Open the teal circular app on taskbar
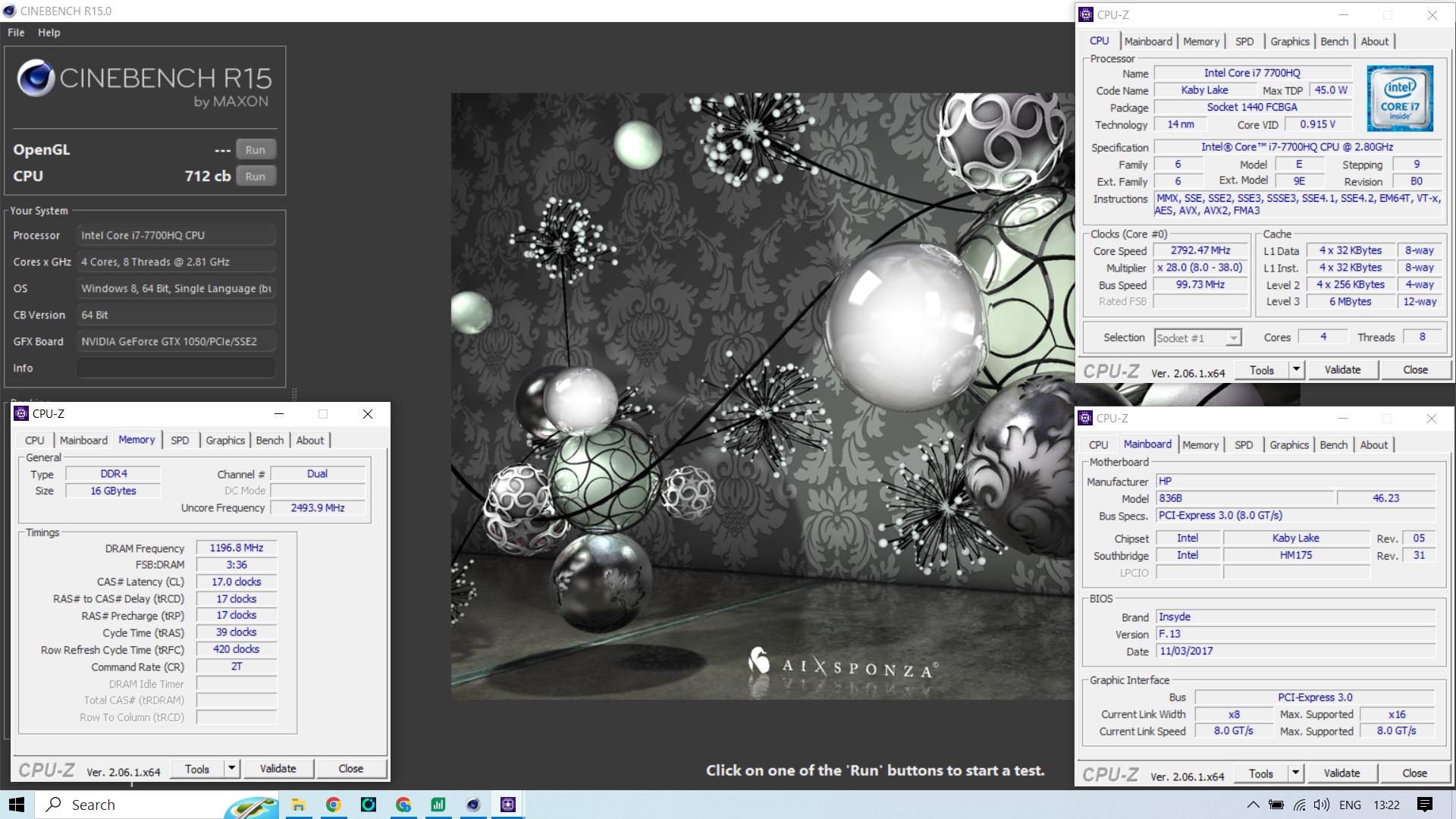 click(369, 805)
